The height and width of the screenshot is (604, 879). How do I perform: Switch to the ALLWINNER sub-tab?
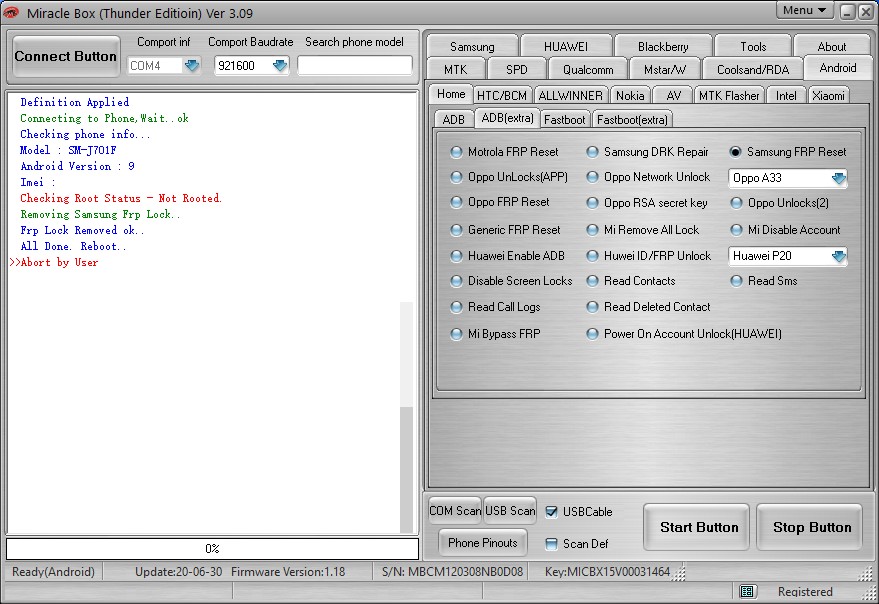click(570, 95)
